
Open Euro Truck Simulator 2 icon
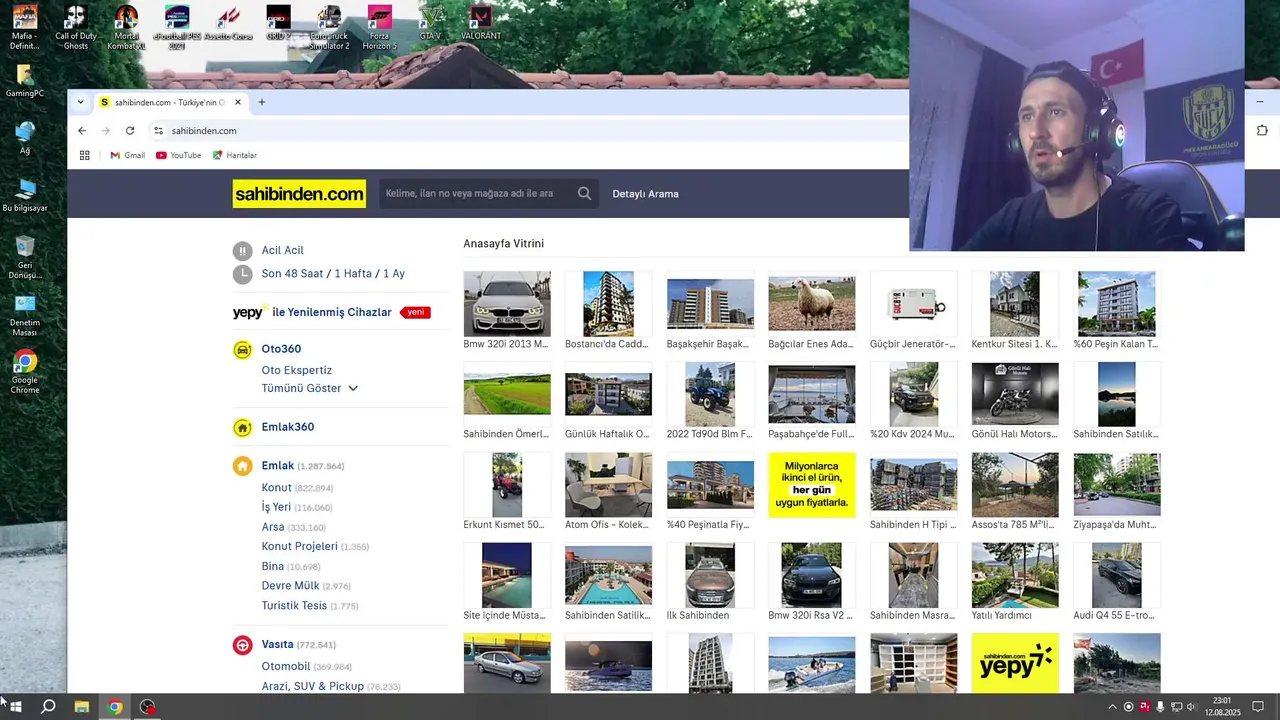click(329, 26)
